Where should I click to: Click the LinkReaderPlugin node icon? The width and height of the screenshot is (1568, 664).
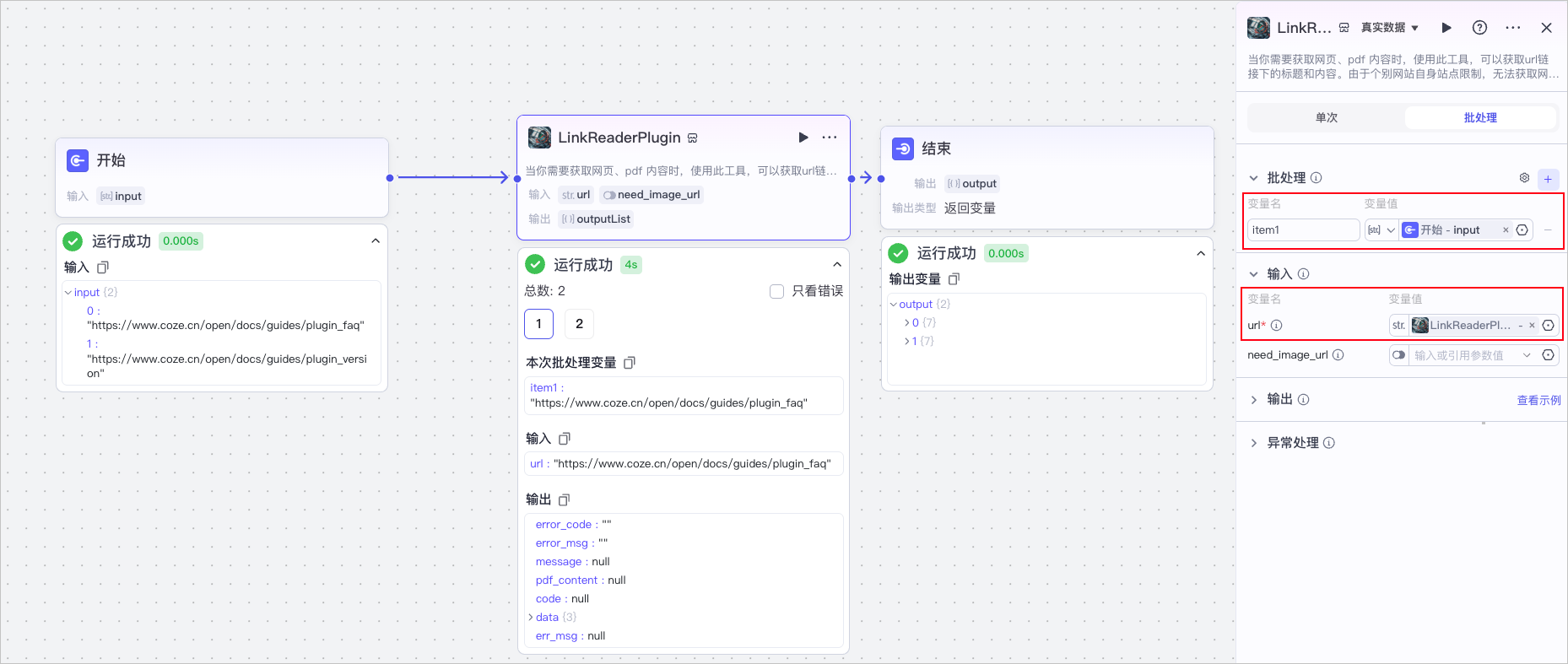click(539, 138)
